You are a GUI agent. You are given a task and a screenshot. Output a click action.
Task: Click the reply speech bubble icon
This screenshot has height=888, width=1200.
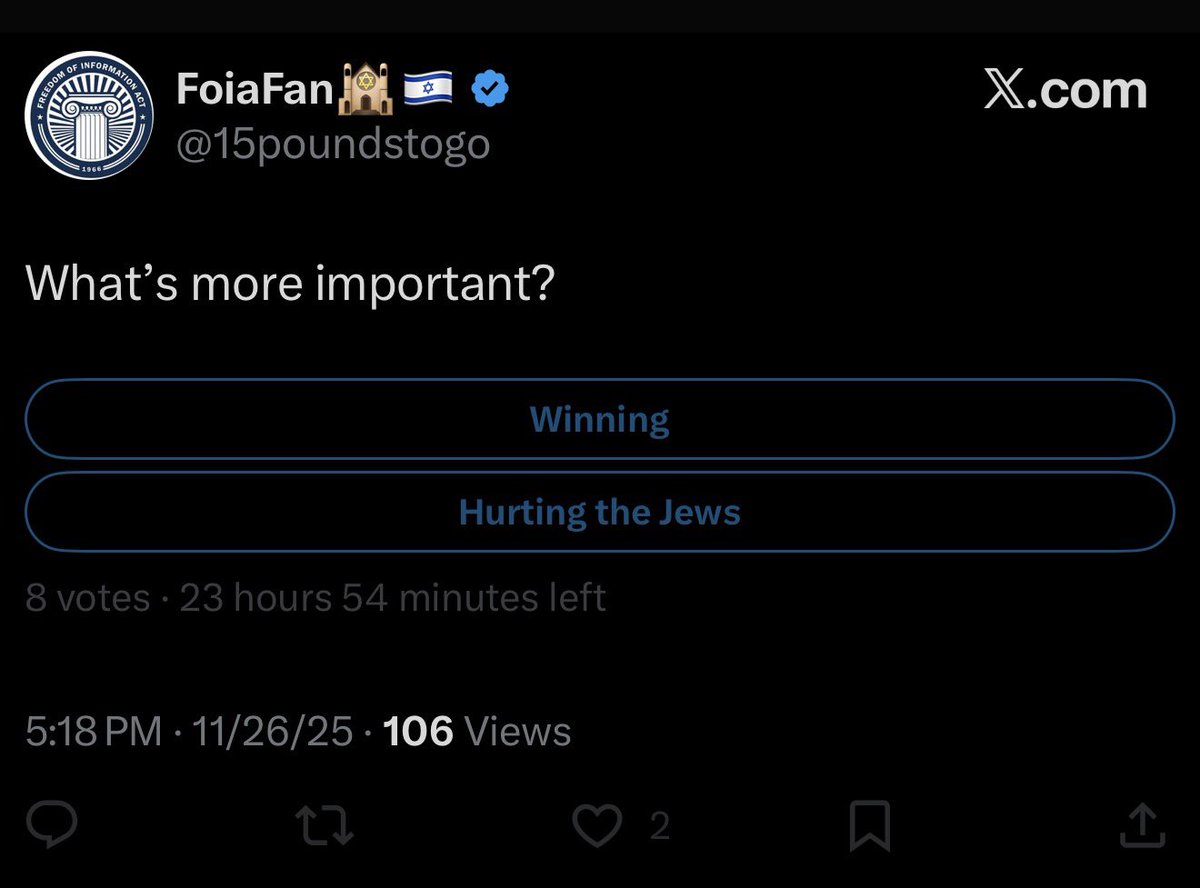pyautogui.click(x=48, y=825)
